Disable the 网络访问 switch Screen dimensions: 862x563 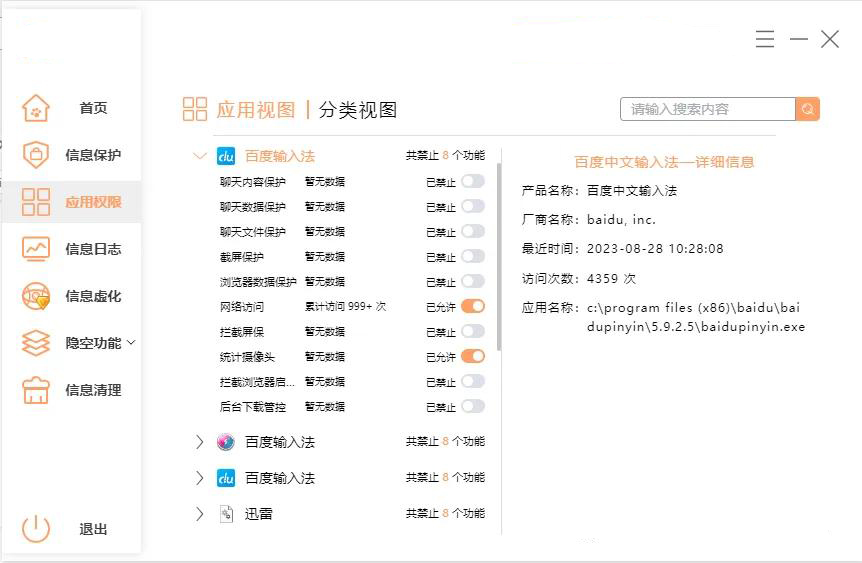pyautogui.click(x=473, y=306)
